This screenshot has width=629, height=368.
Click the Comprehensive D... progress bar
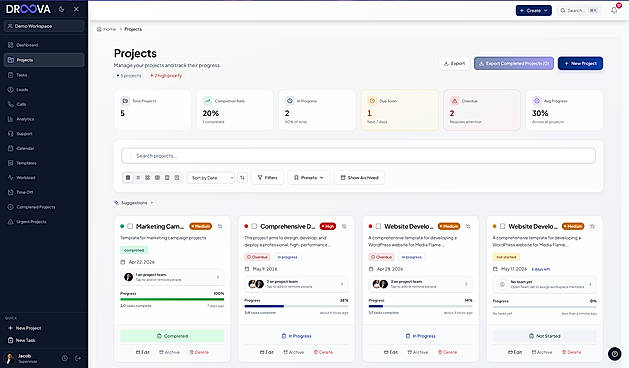click(x=296, y=306)
